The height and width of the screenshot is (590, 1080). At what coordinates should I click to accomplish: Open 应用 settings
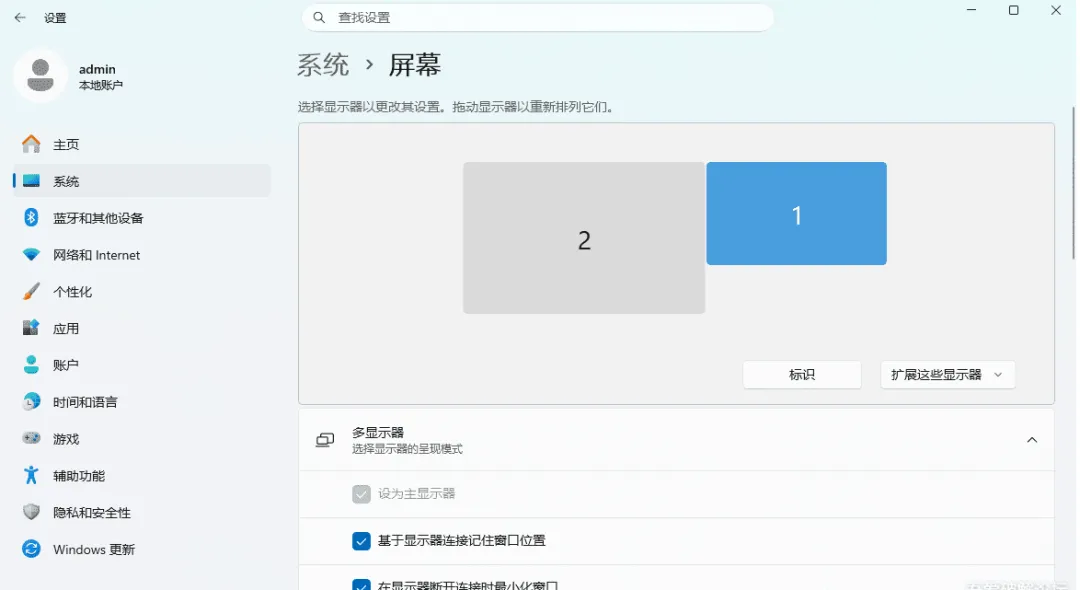click(142, 328)
